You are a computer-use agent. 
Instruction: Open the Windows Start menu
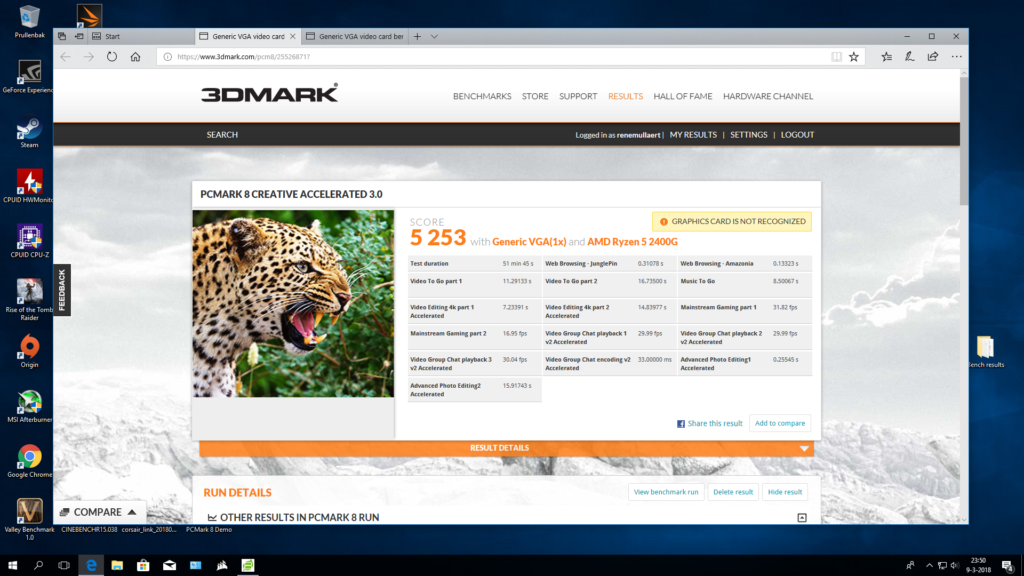tap(12, 566)
